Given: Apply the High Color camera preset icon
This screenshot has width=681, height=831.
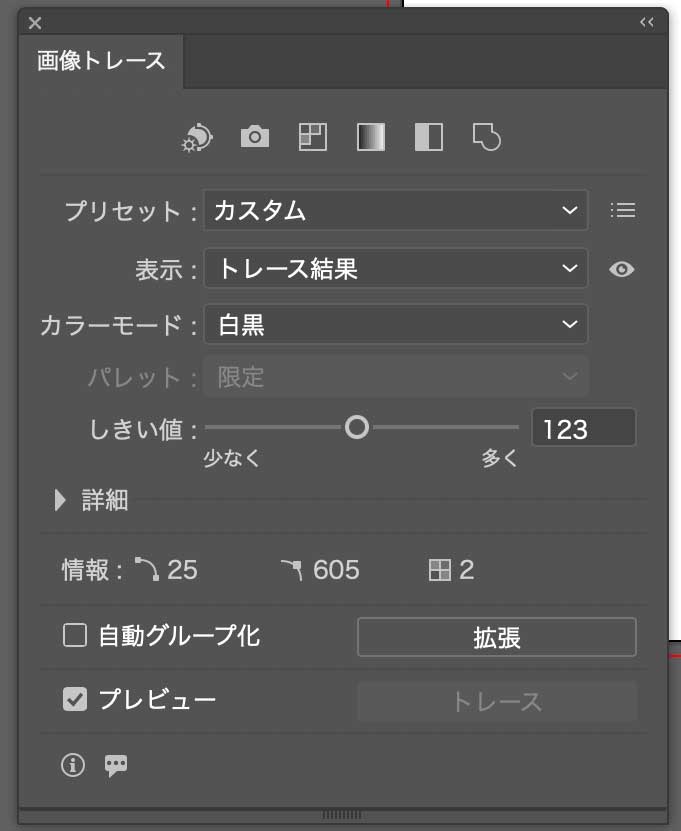Looking at the screenshot, I should [x=255, y=137].
